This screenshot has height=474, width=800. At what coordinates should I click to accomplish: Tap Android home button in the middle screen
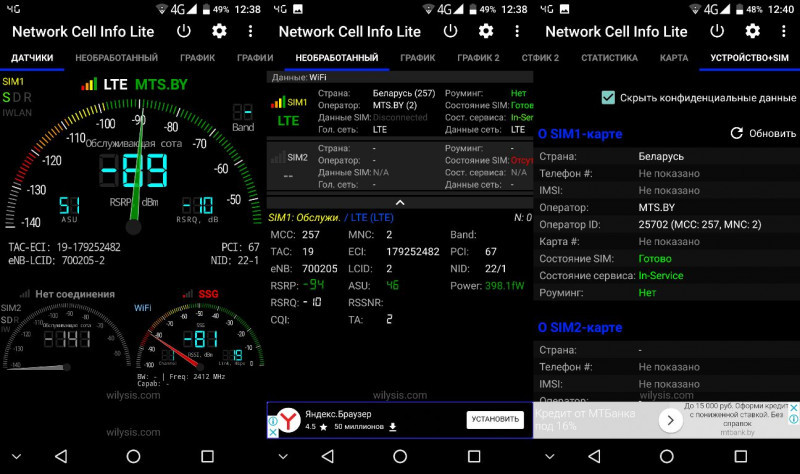[x=400, y=456]
